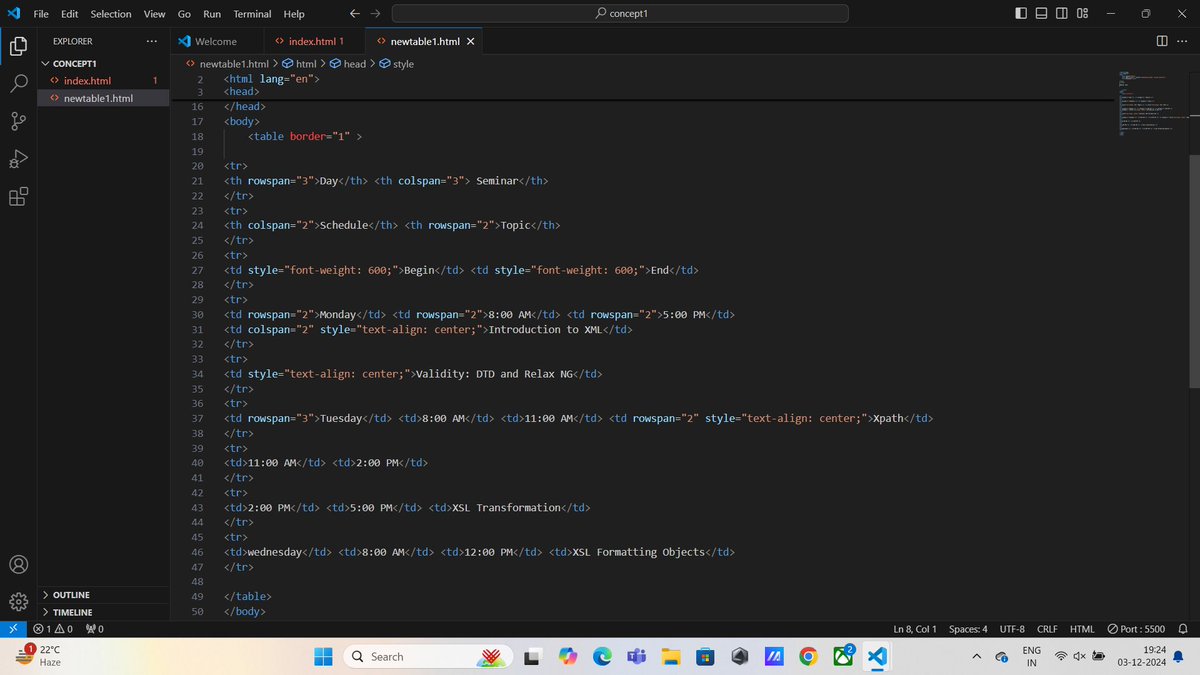This screenshot has height=675, width=1200.
Task: Switch to the index.html tab
Action: click(x=313, y=41)
